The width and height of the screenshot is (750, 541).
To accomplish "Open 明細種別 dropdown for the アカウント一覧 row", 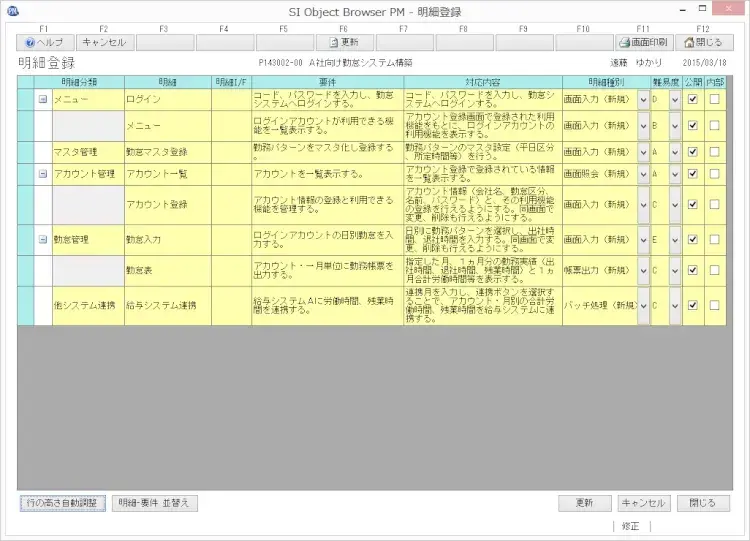I will (x=642, y=174).
